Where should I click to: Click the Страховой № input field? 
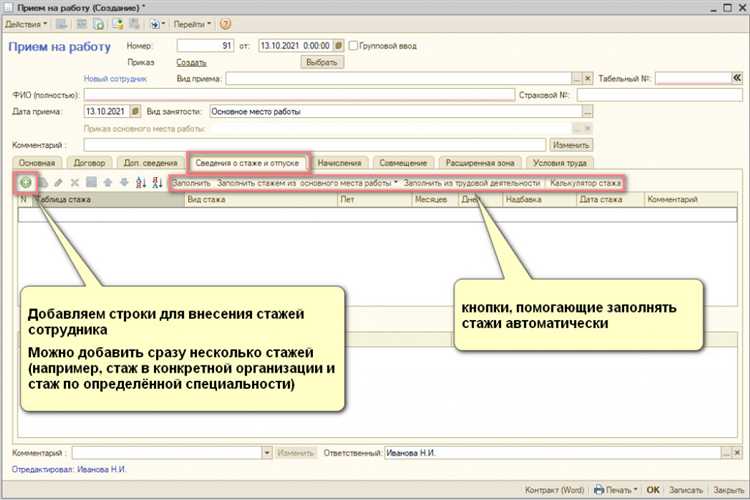660,95
